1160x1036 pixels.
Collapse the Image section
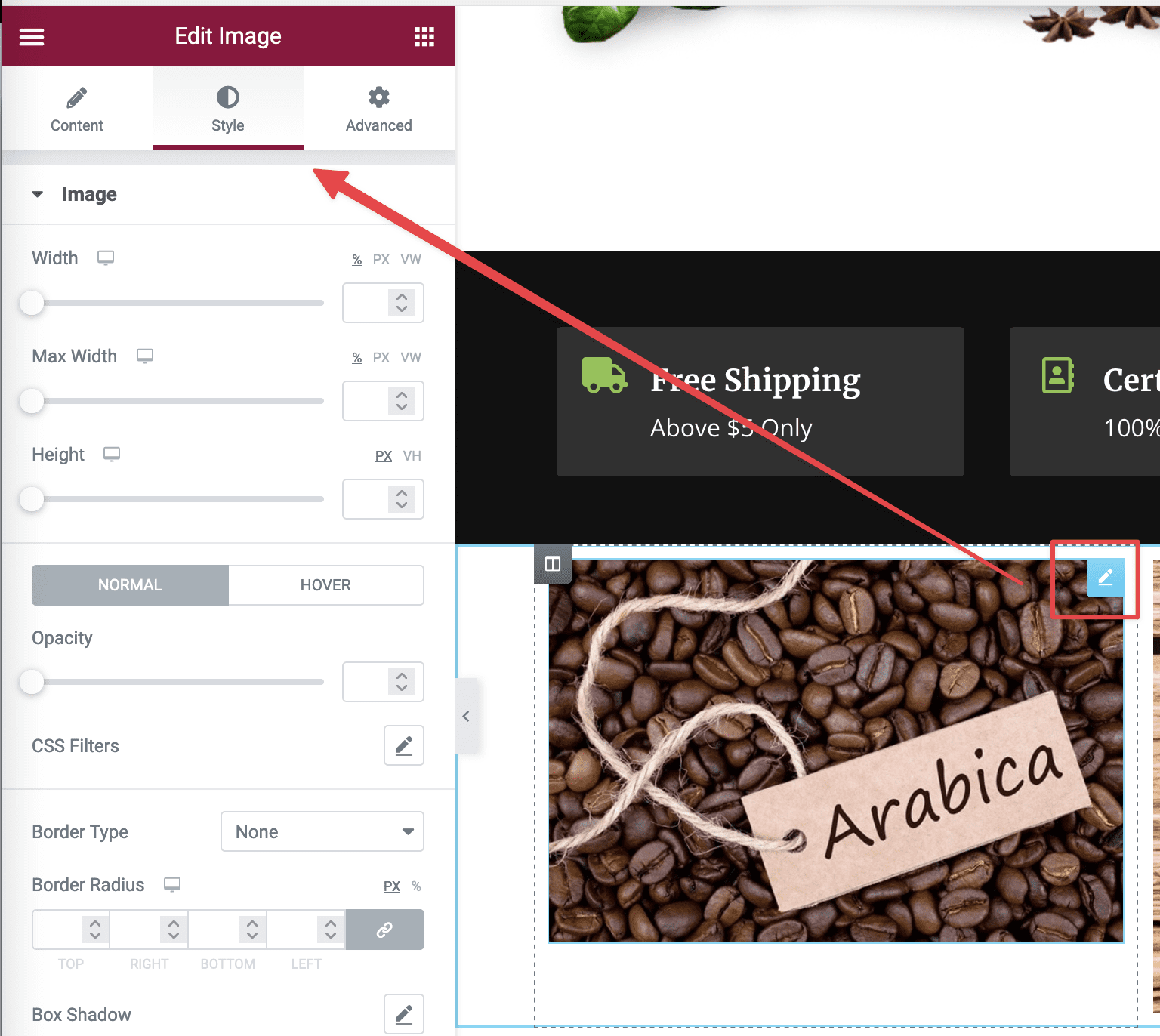coord(37,194)
